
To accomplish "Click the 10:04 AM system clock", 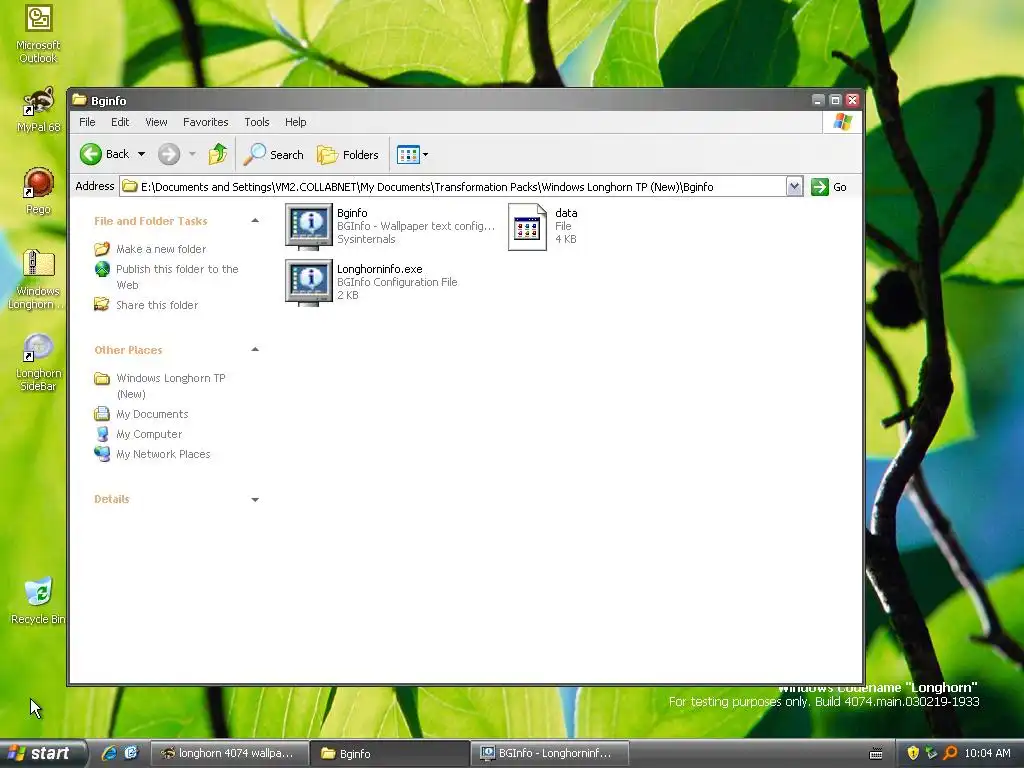I will (987, 753).
